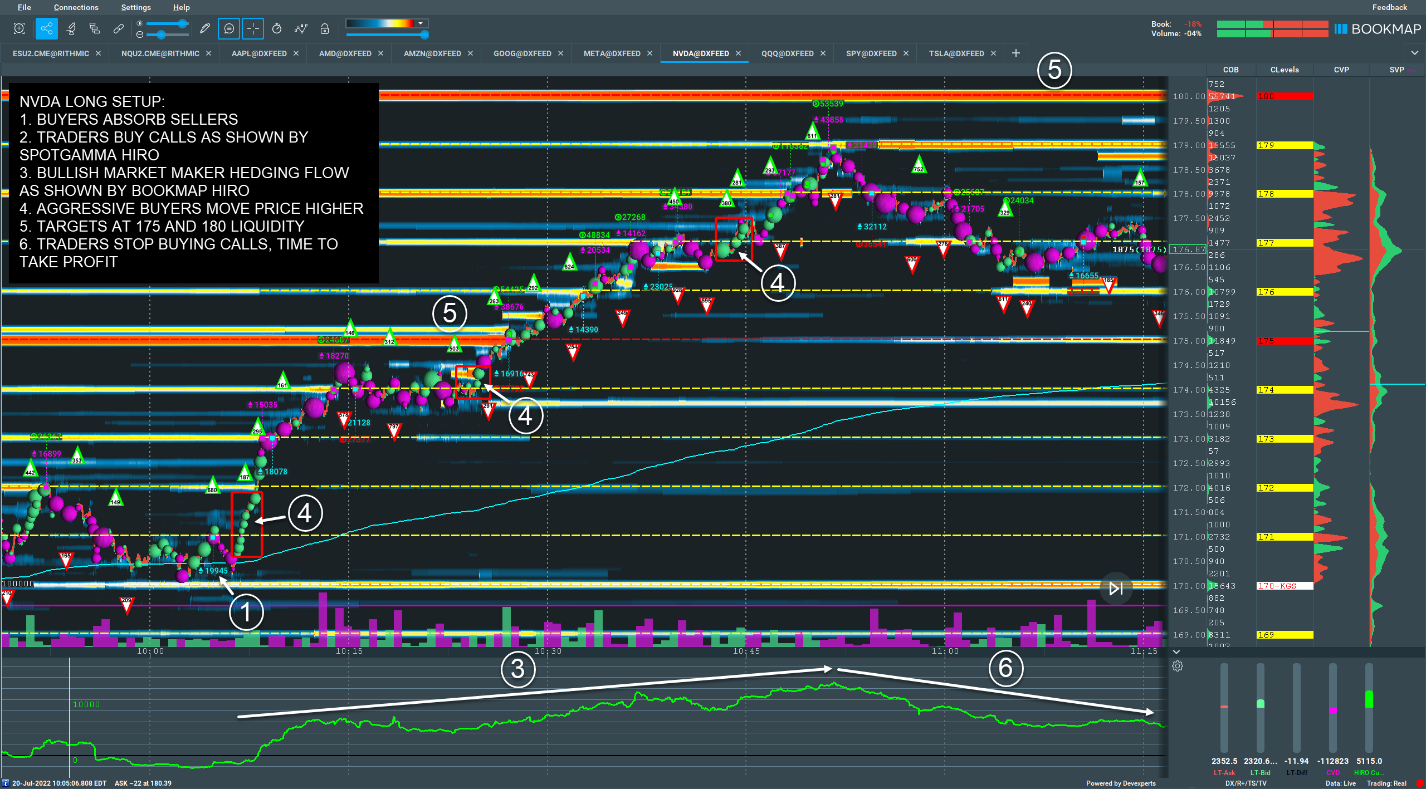This screenshot has height=789, width=1426.
Task: Click the line chart indicators icon
Action: coord(301,28)
